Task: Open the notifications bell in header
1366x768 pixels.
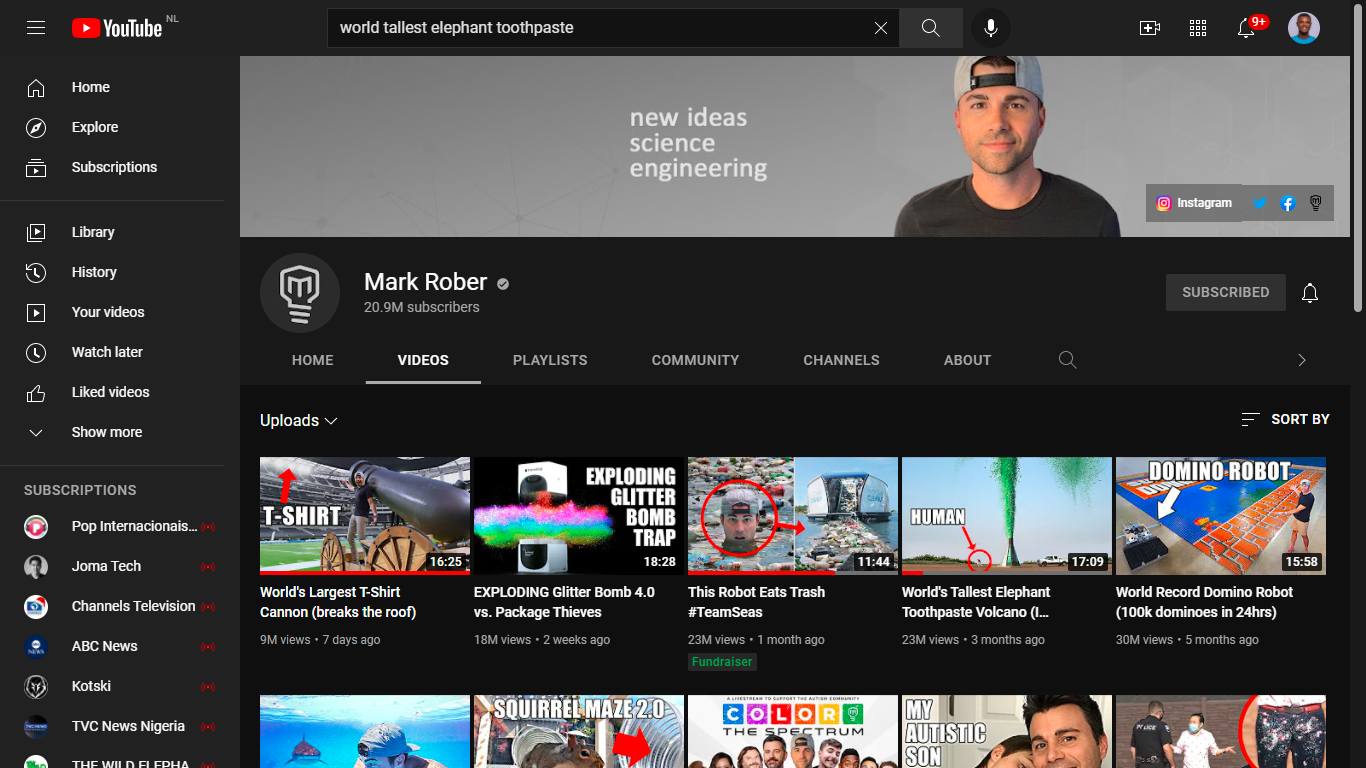Action: [x=1246, y=28]
